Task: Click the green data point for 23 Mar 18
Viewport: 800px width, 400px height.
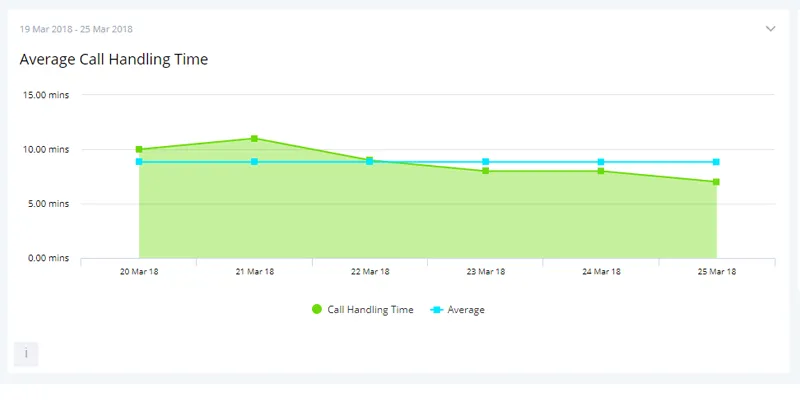Action: coord(486,171)
